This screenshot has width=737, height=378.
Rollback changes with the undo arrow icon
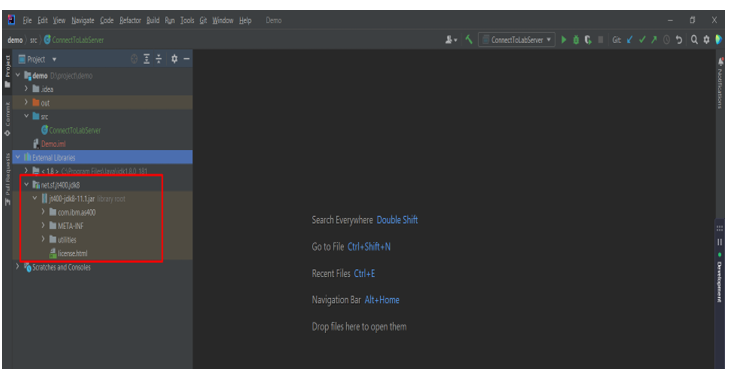pos(679,40)
